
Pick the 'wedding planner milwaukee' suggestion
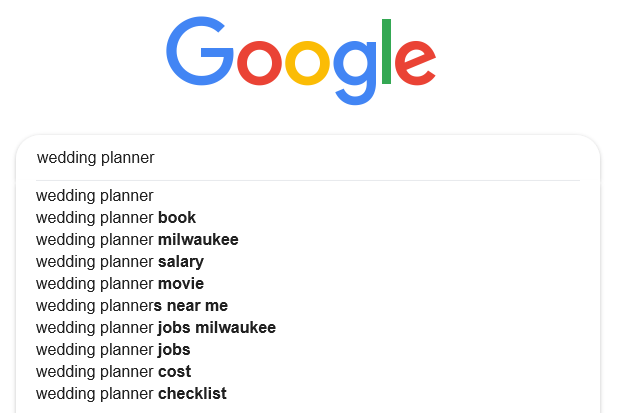(x=307, y=240)
